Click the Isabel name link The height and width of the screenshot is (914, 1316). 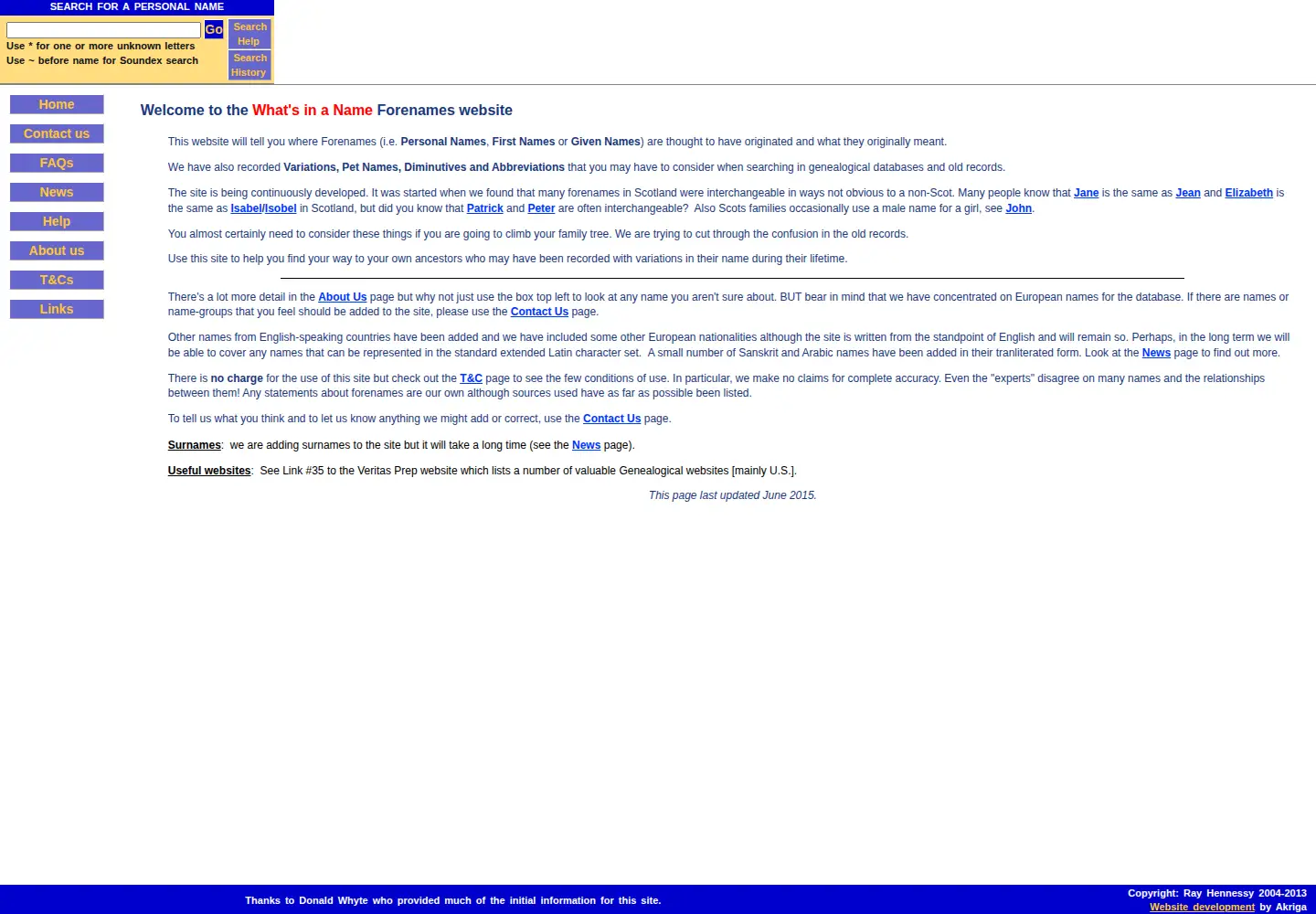click(x=246, y=208)
